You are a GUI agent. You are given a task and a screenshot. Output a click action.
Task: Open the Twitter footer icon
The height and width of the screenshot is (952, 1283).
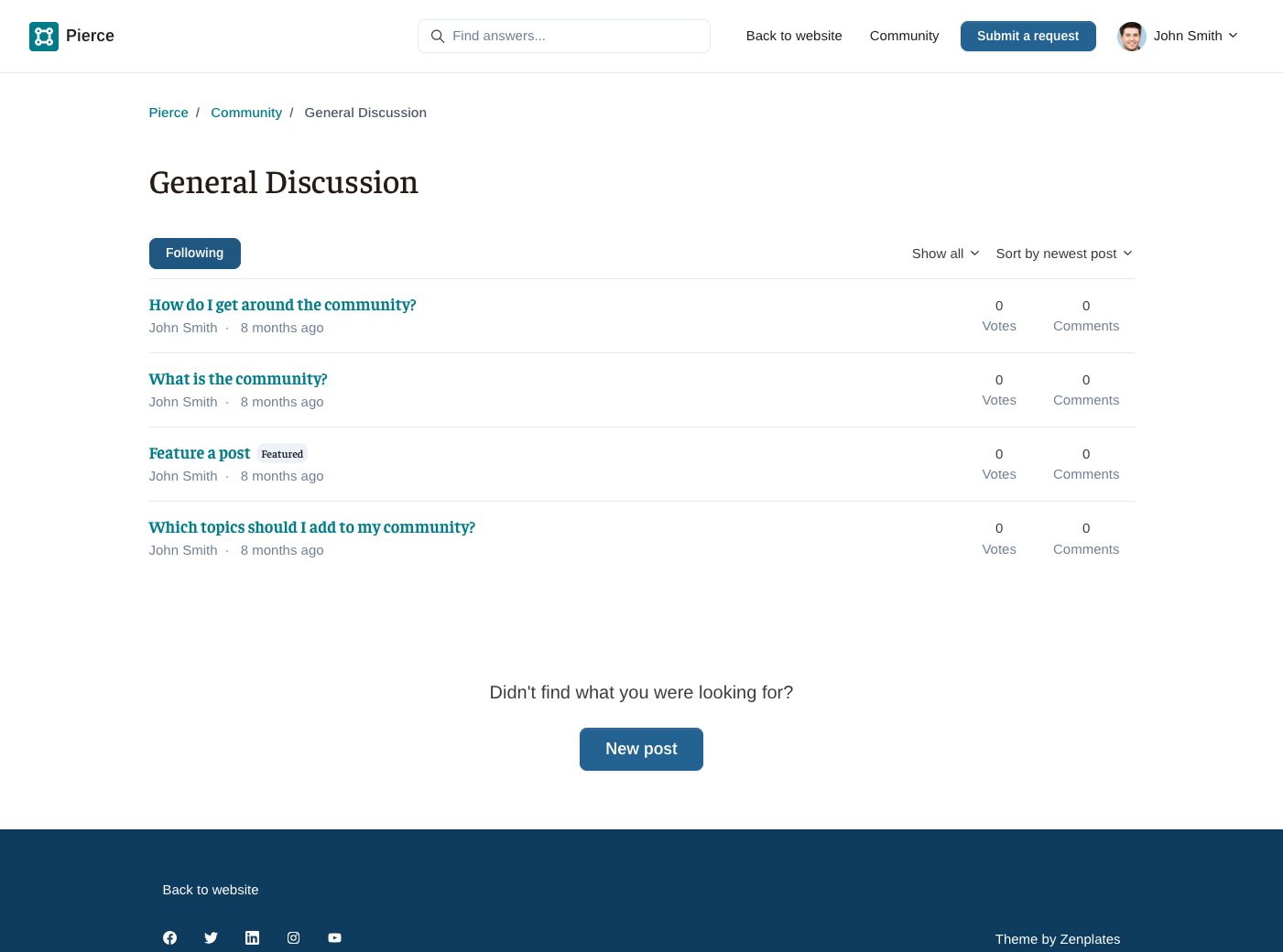(211, 937)
